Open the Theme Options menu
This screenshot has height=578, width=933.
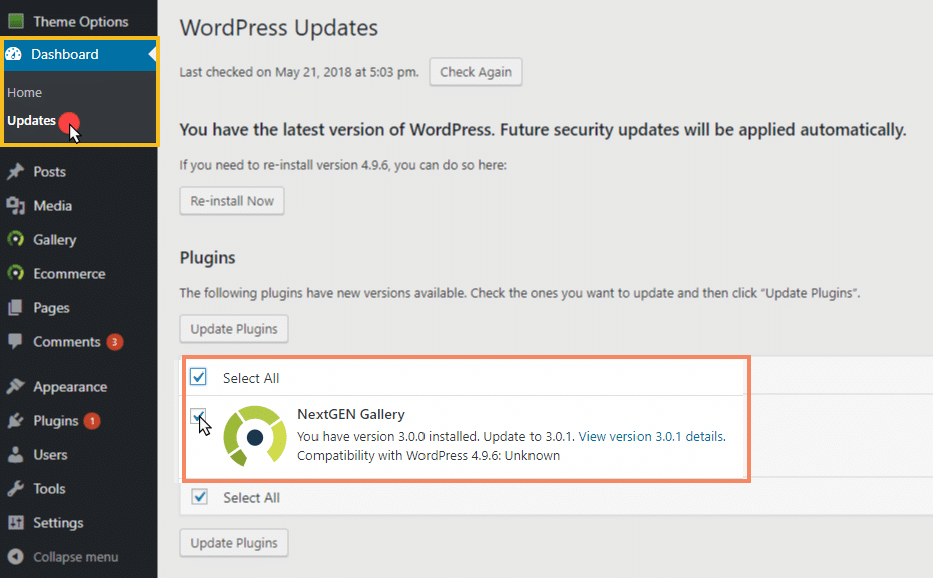68,21
